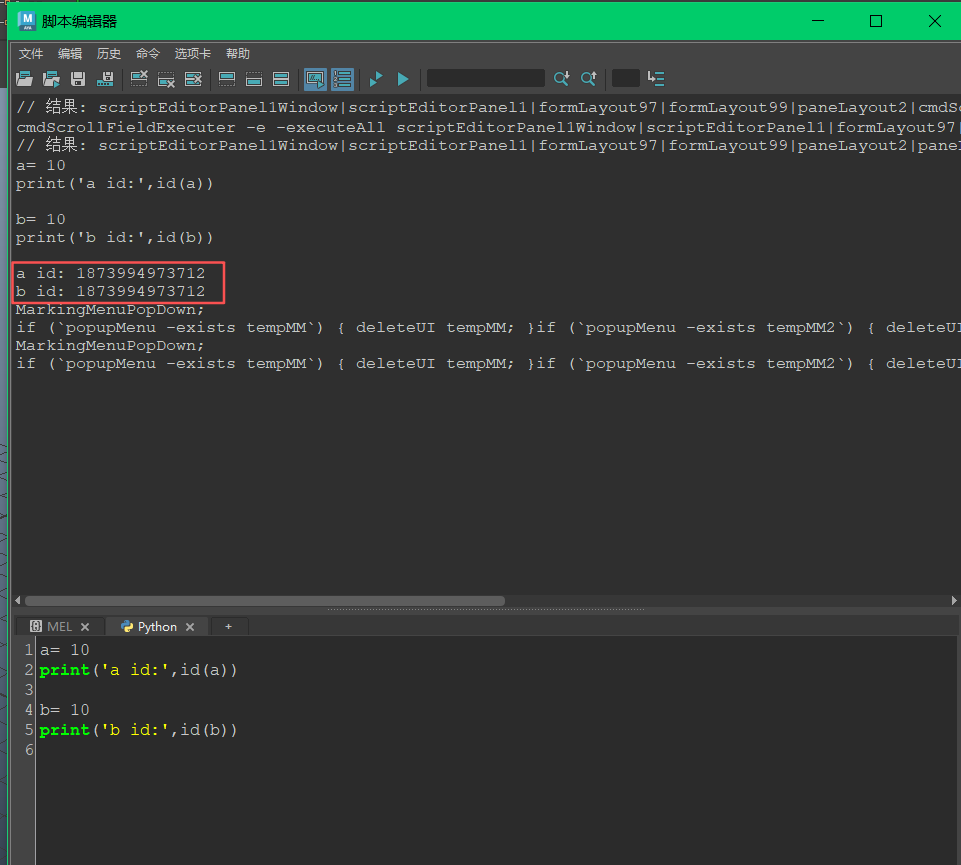The width and height of the screenshot is (961, 865).
Task: Click editor line 4 'b= 10'
Action: (65, 710)
